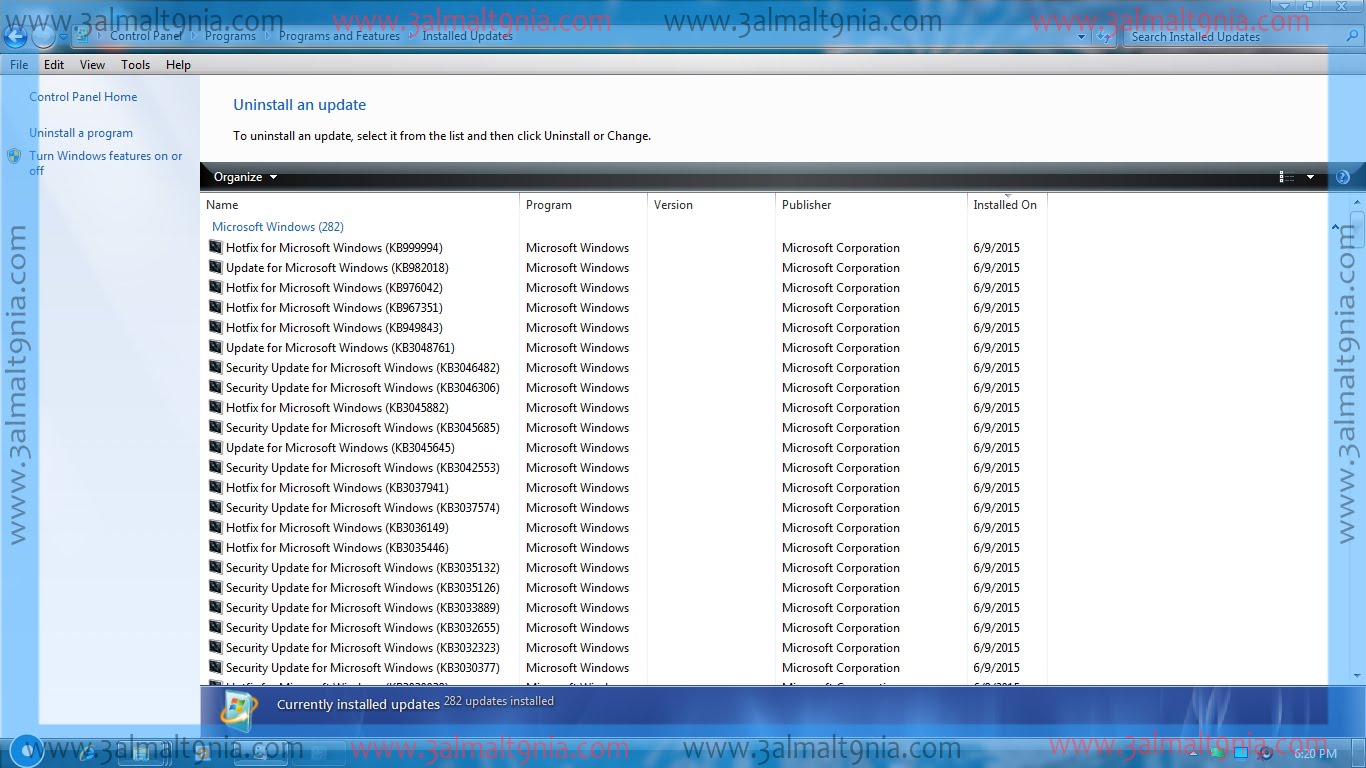Click the shield icon beside Turn Windows features
The height and width of the screenshot is (768, 1366).
click(x=14, y=156)
